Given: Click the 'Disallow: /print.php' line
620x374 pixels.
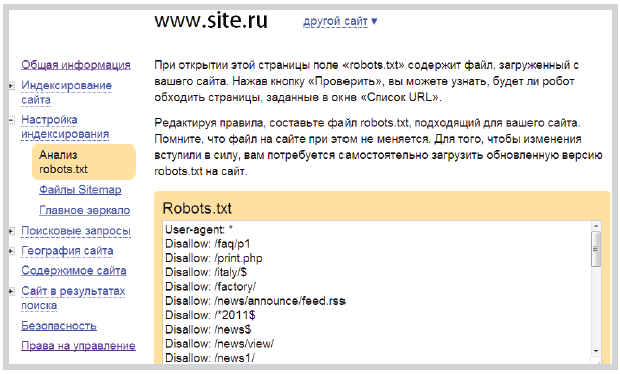Looking at the screenshot, I should coord(214,258).
